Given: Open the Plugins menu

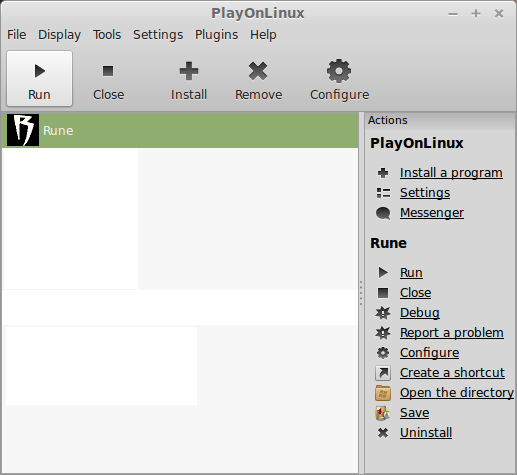Looking at the screenshot, I should 217,35.
